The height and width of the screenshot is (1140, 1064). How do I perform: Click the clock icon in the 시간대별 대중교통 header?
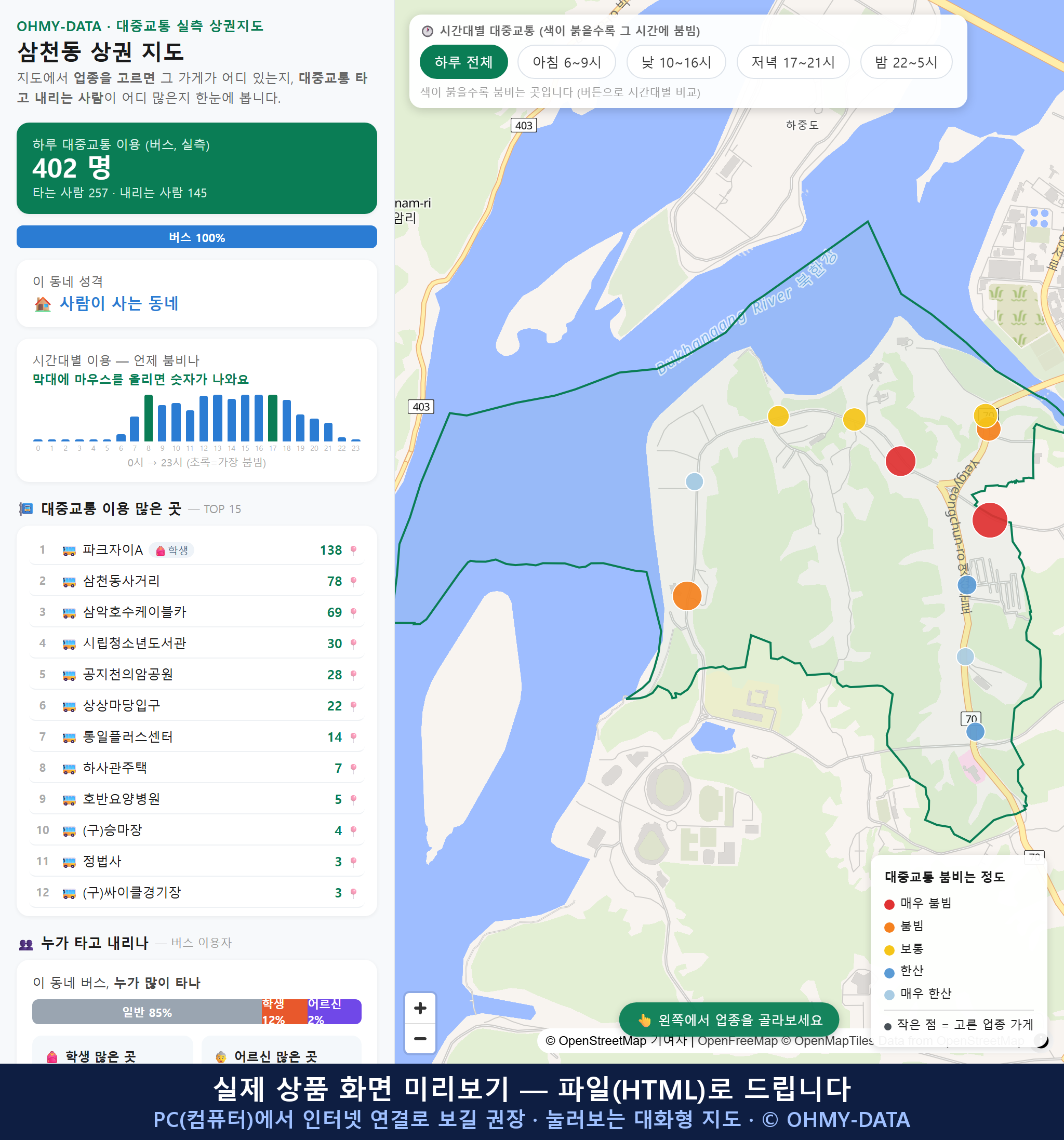(x=428, y=31)
